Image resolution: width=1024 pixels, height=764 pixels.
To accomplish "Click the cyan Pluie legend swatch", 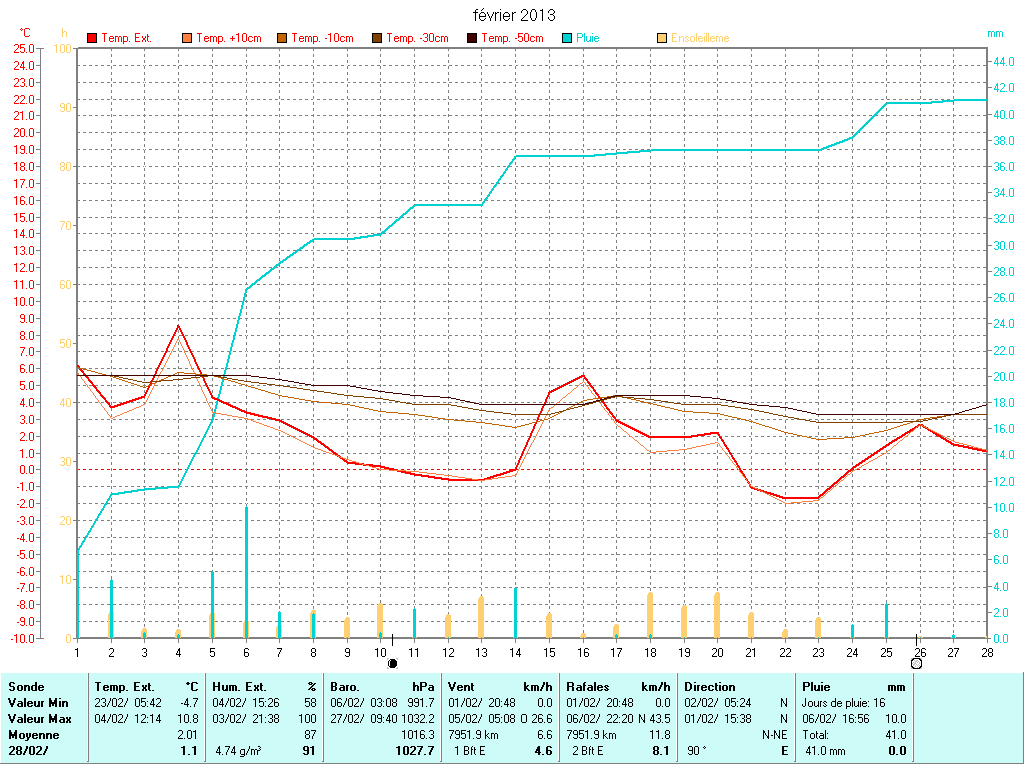I will (x=568, y=38).
